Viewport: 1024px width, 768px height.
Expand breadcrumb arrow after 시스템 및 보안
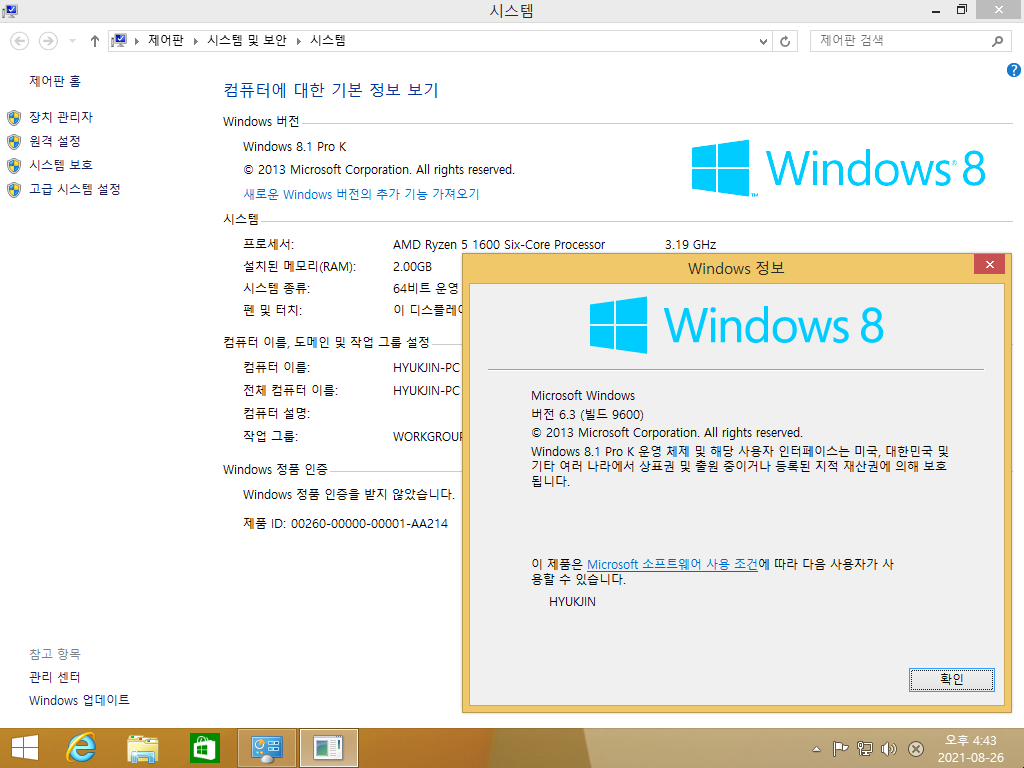298,41
